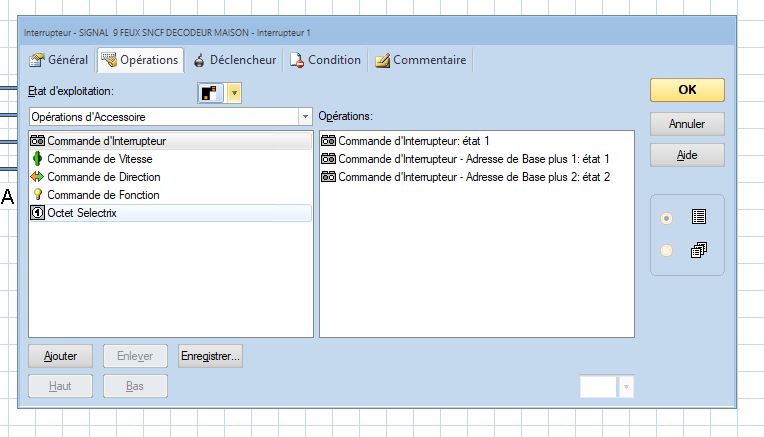Screen dimensions: 764x437
Task: Click the Commande de Vitesse green icon
Action: tap(38, 159)
